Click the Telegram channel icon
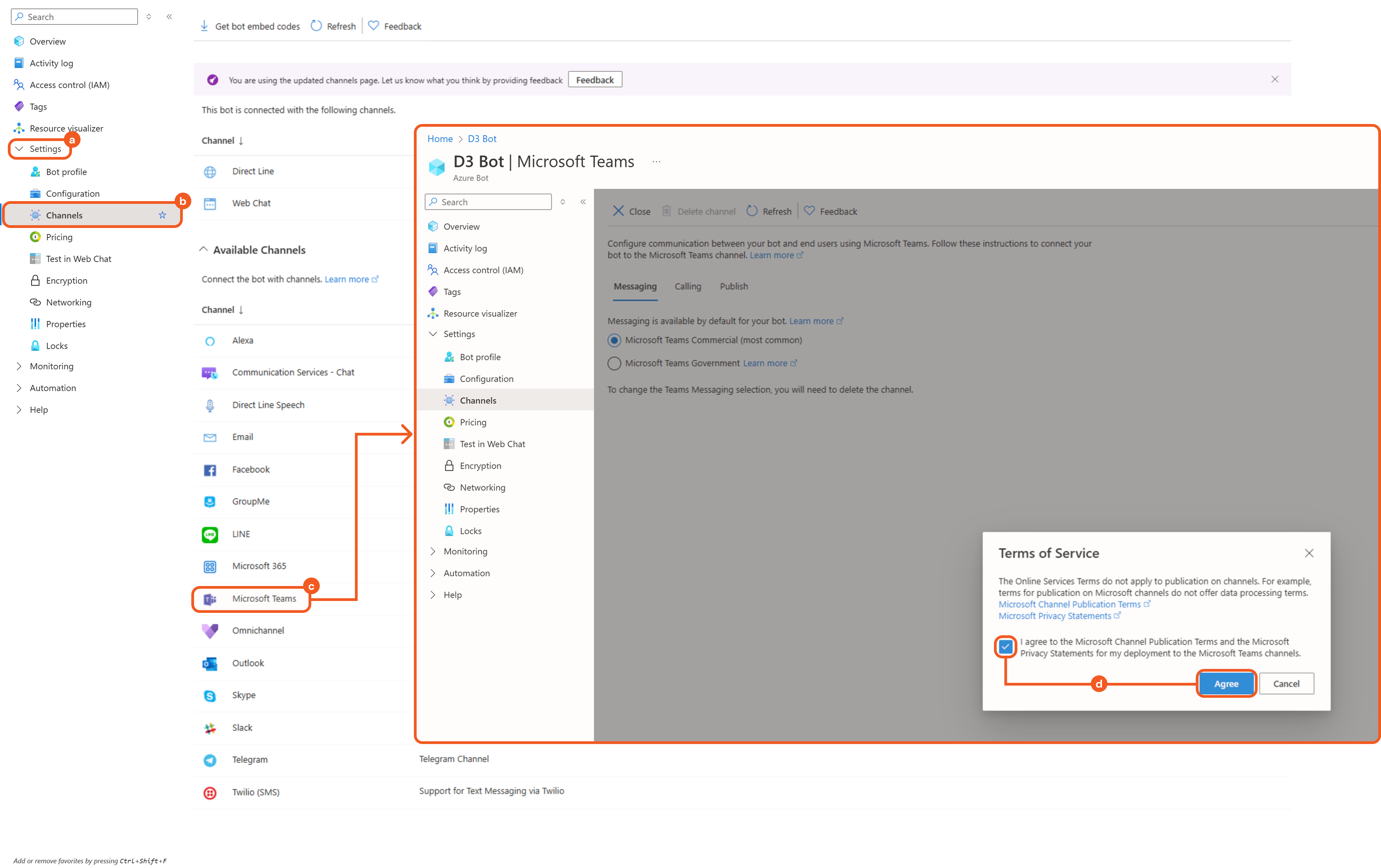Viewport: 1381px width, 868px height. [210, 760]
